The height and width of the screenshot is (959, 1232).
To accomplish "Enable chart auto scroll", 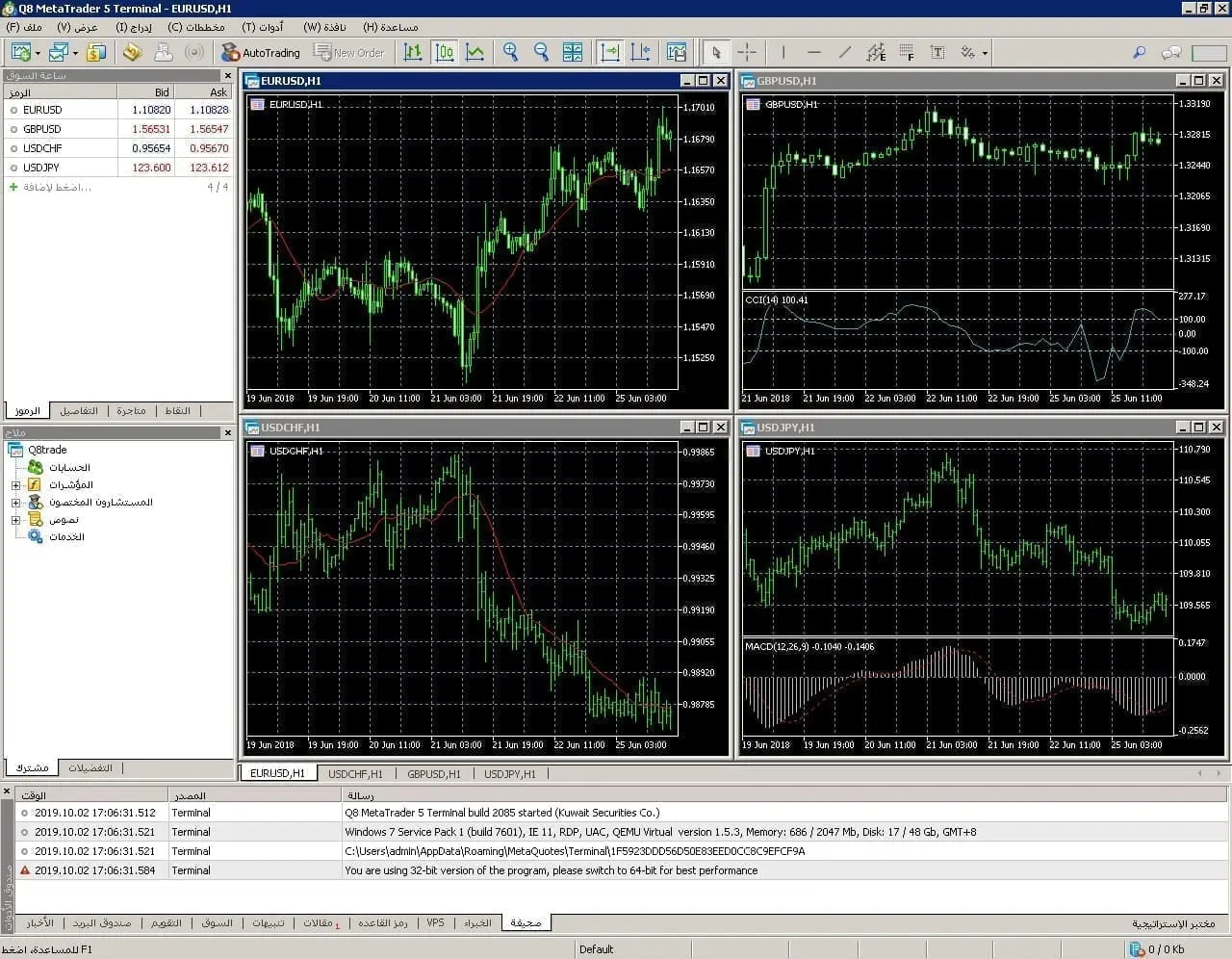I will tap(609, 52).
